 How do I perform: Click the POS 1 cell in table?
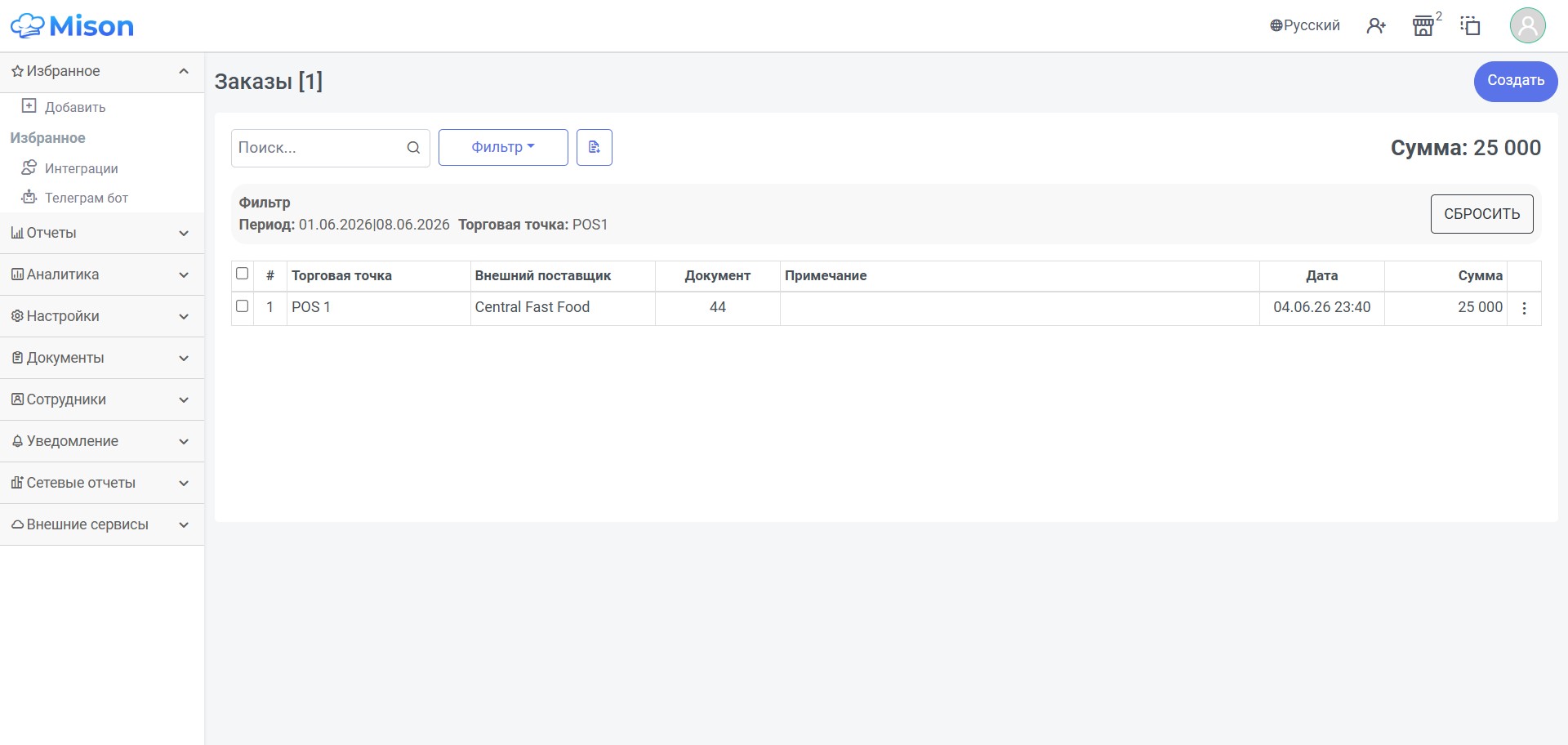(379, 308)
